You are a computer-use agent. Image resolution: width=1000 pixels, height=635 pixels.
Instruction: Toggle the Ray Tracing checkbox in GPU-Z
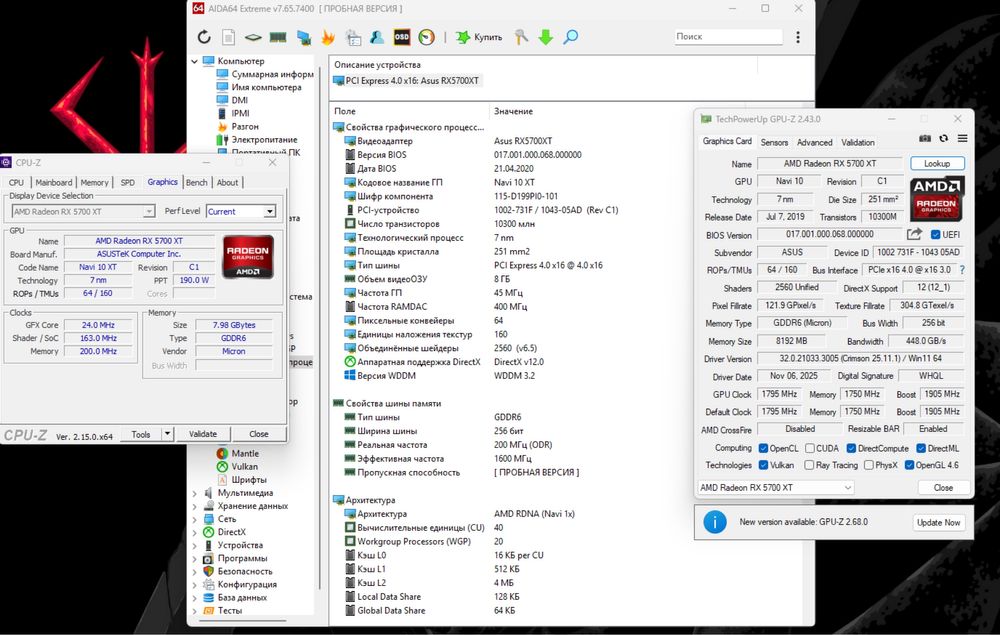(x=809, y=465)
